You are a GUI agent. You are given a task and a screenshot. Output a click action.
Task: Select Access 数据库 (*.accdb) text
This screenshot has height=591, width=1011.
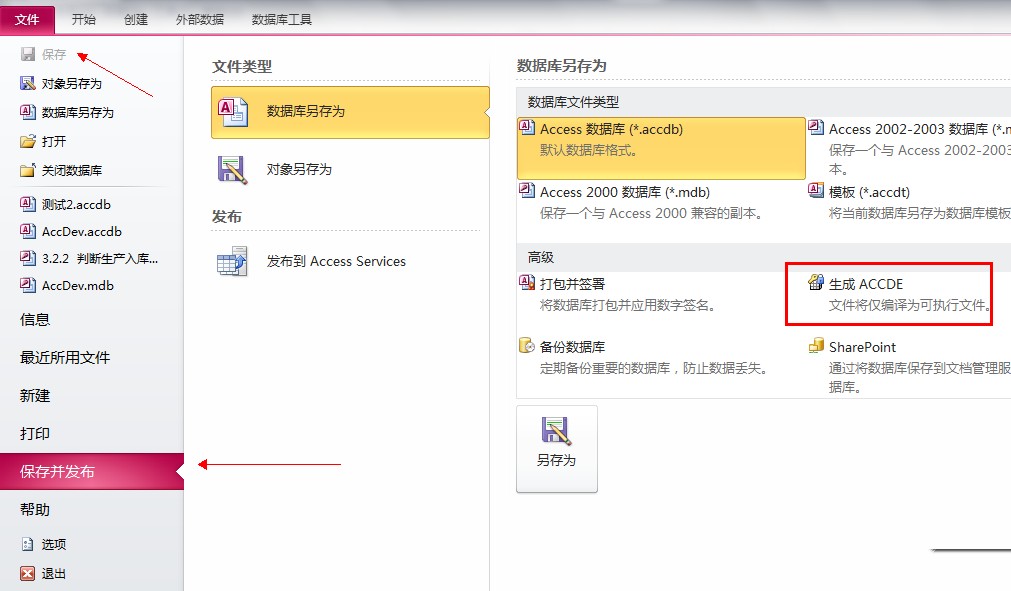pyautogui.click(x=611, y=130)
